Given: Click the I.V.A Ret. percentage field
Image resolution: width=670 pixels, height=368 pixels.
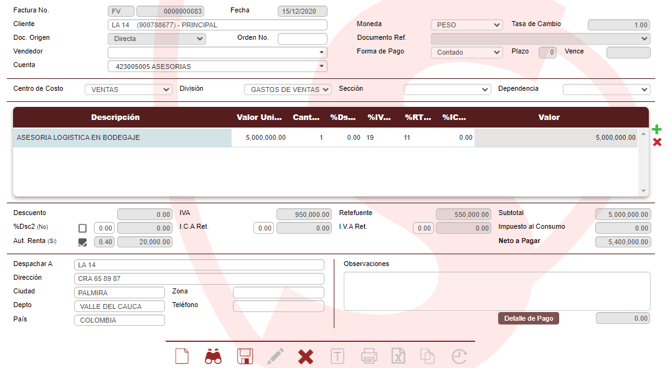Looking at the screenshot, I should 423,228.
